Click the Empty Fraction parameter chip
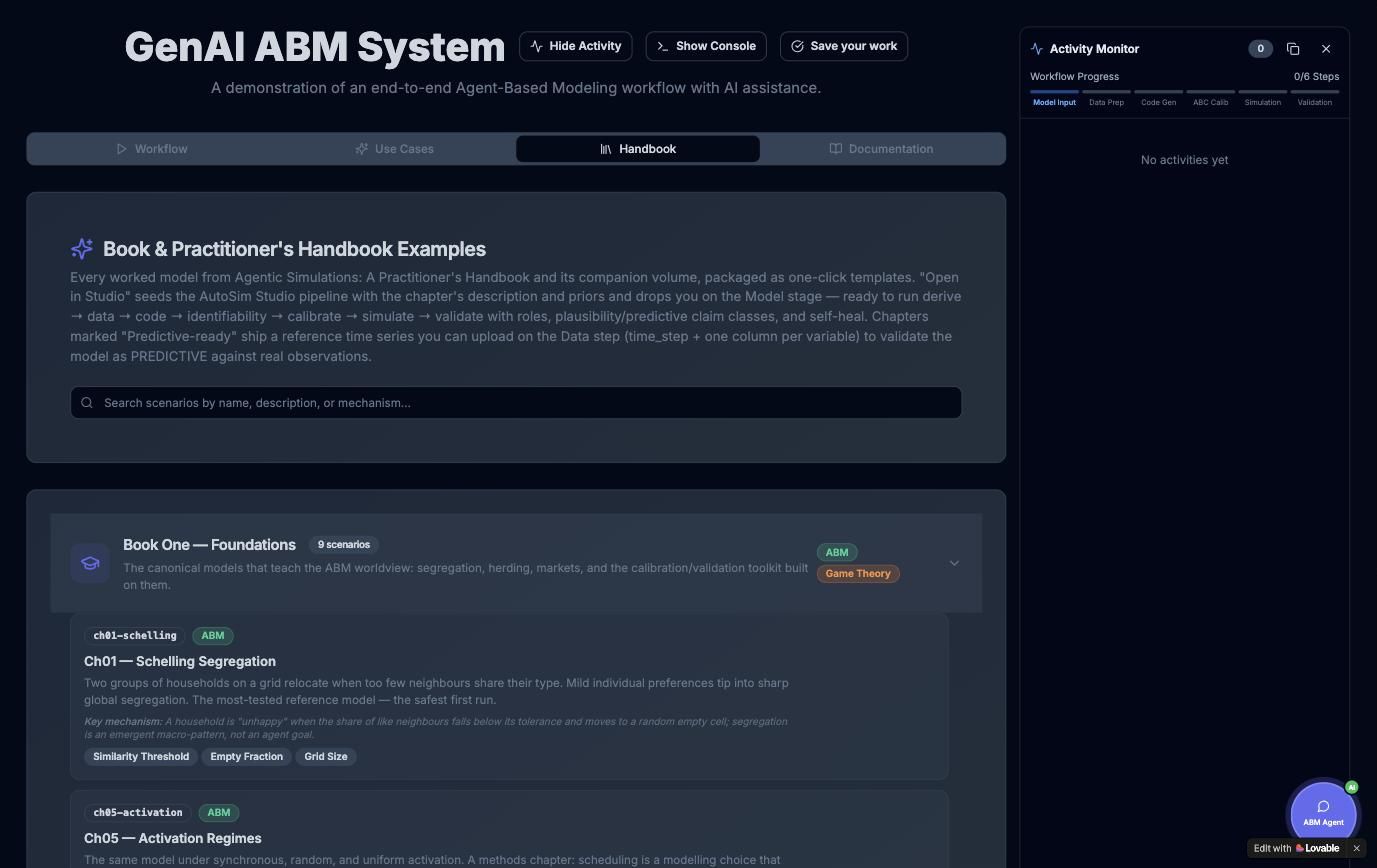The image size is (1377, 868). pyautogui.click(x=246, y=757)
